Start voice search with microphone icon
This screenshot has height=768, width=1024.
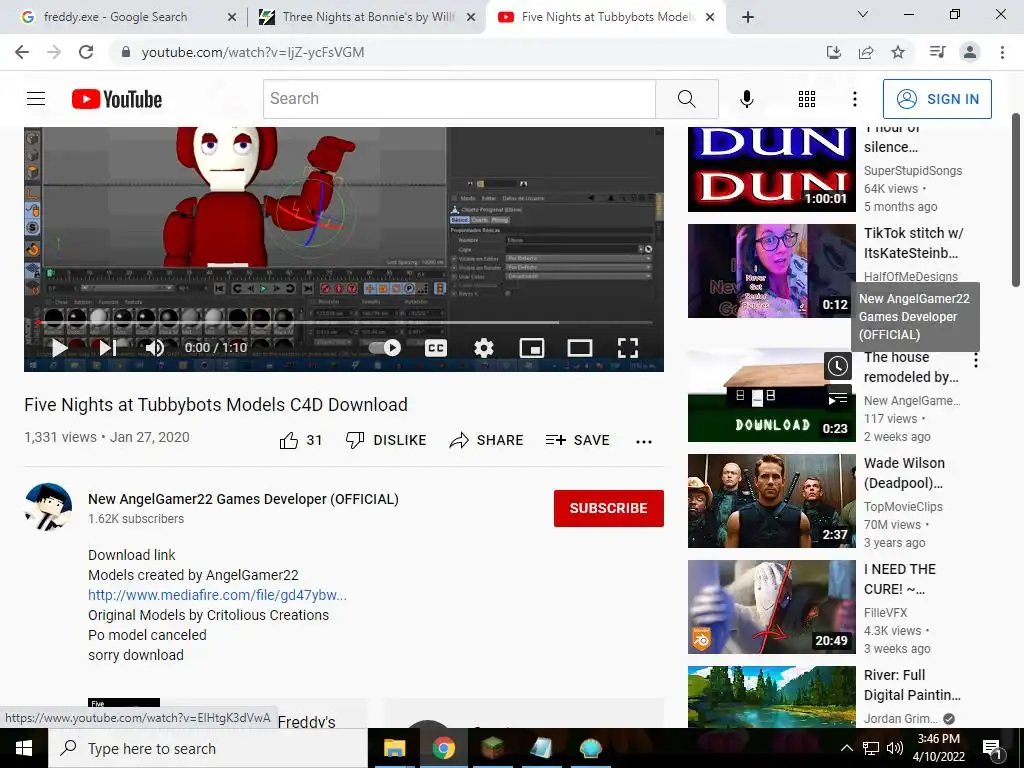click(x=746, y=99)
